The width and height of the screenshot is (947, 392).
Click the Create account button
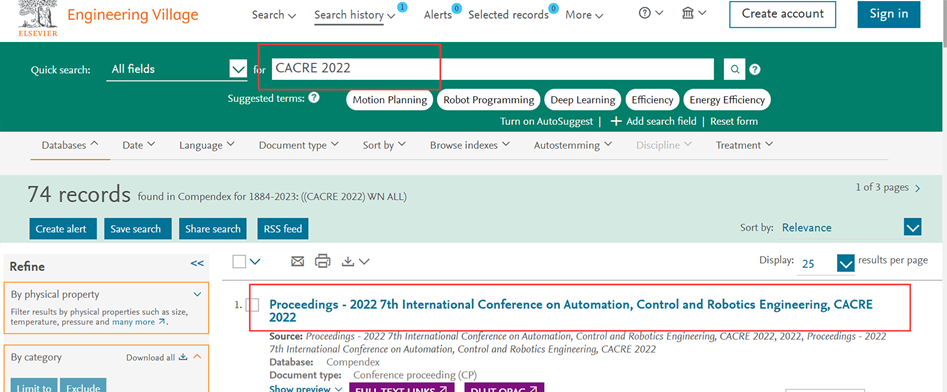(783, 14)
